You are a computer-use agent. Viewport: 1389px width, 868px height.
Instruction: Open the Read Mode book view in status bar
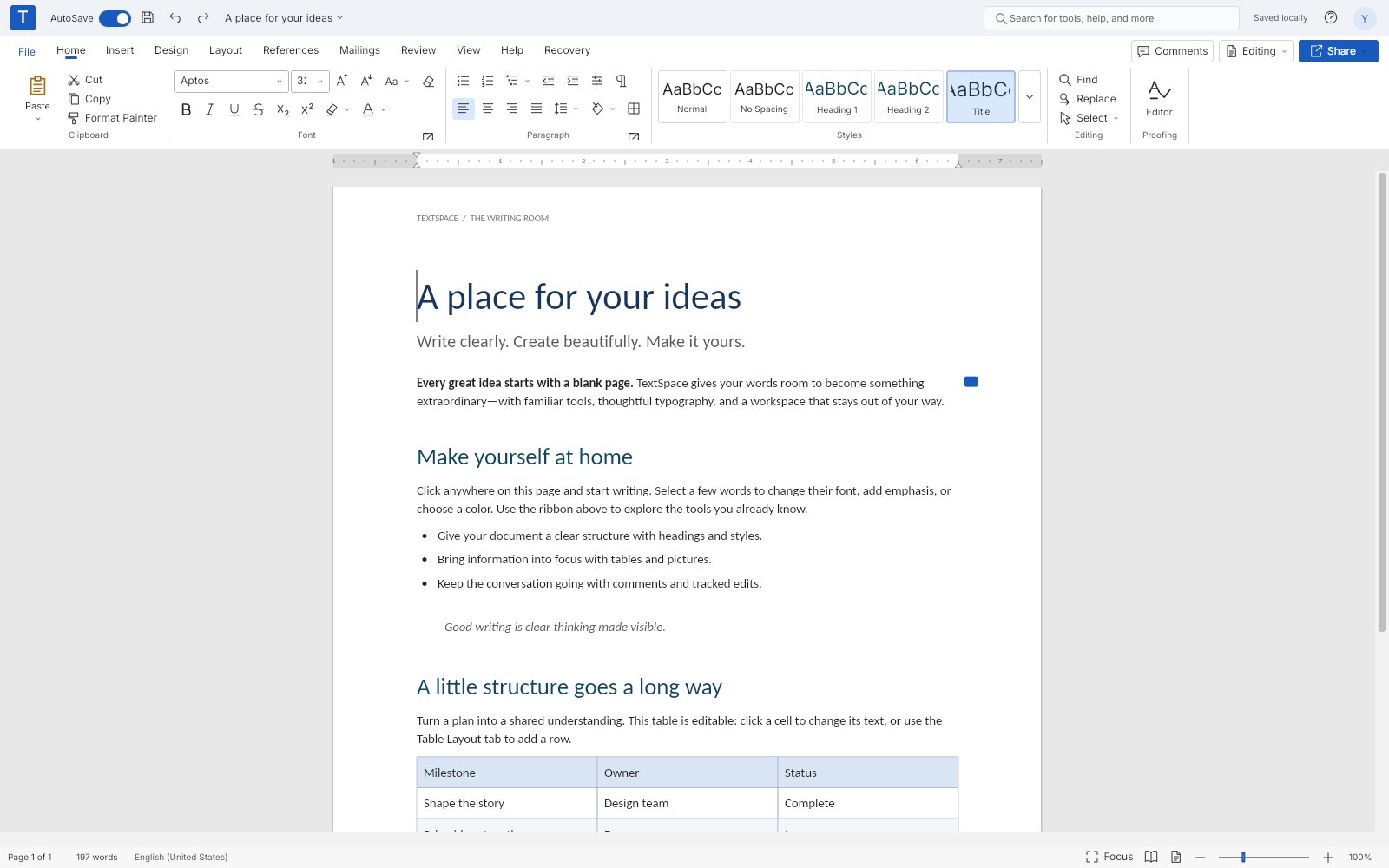click(x=1151, y=857)
